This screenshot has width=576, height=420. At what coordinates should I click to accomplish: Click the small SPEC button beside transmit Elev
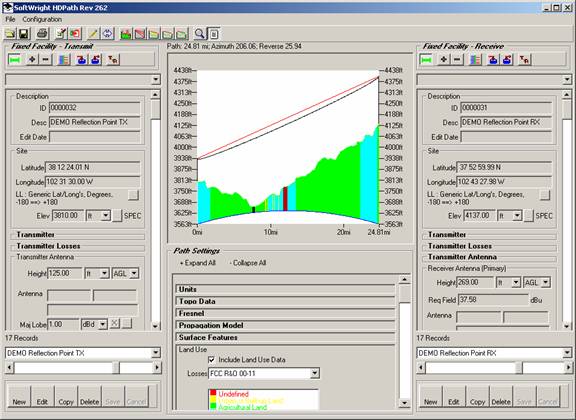[117, 216]
